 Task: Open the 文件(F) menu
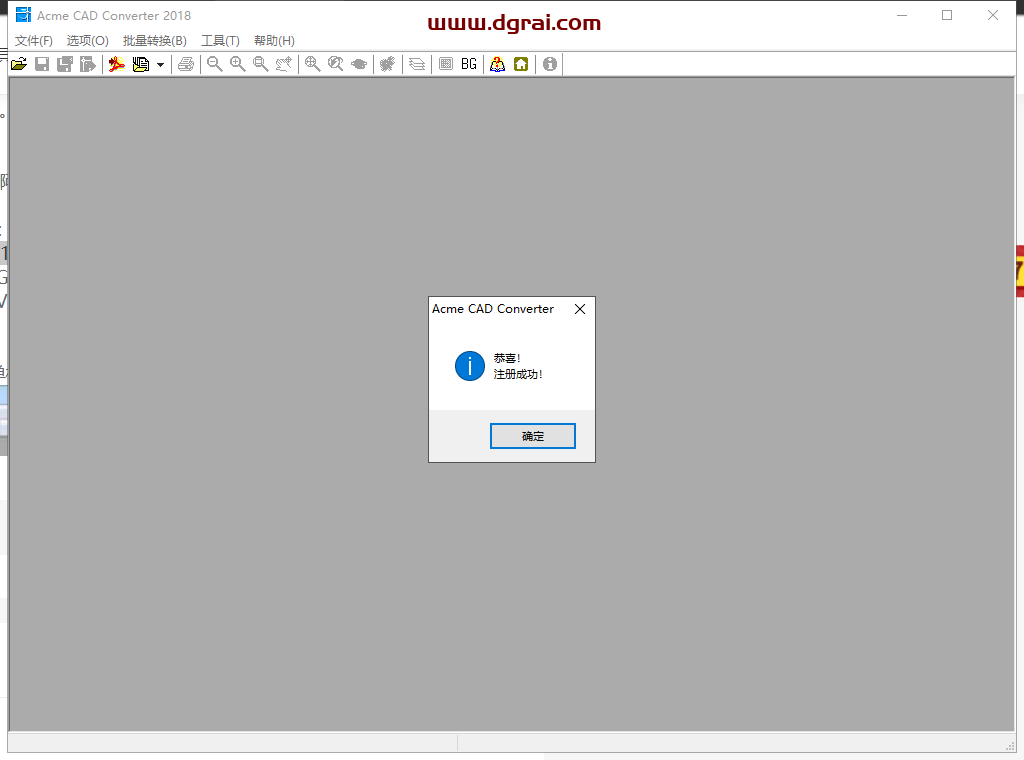click(x=34, y=40)
